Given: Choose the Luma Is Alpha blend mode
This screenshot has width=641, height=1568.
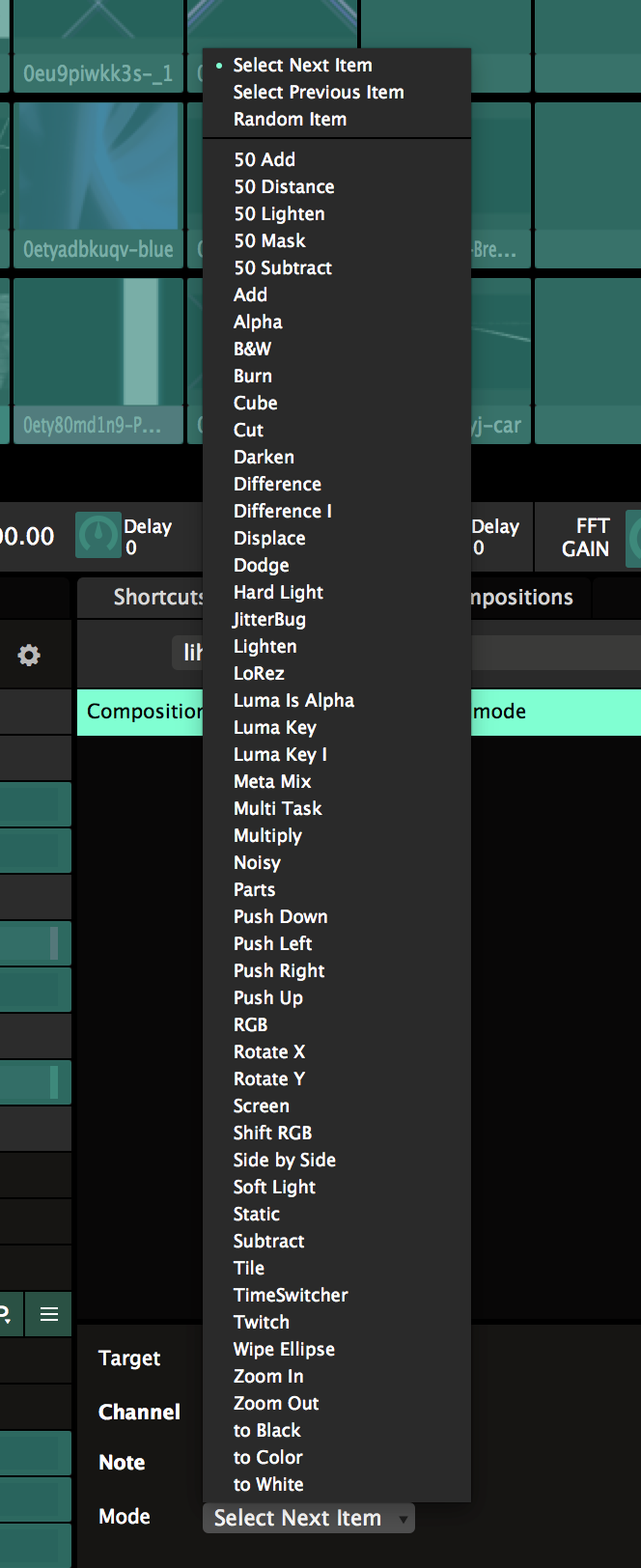Looking at the screenshot, I should coord(293,701).
